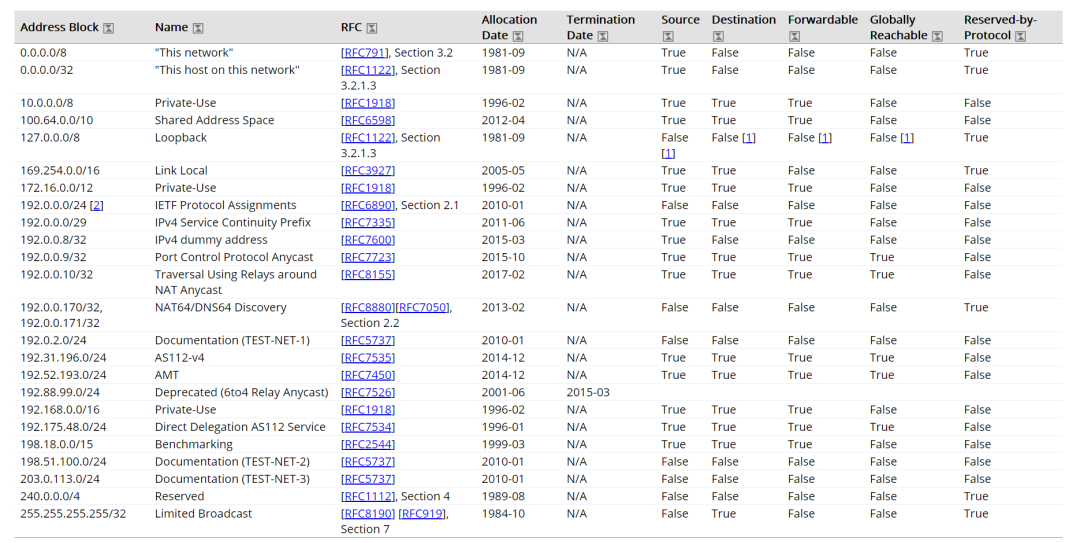Click the Reserved-by-Protocol sort icon
This screenshot has height=543, width=1080.
coord(1020,36)
